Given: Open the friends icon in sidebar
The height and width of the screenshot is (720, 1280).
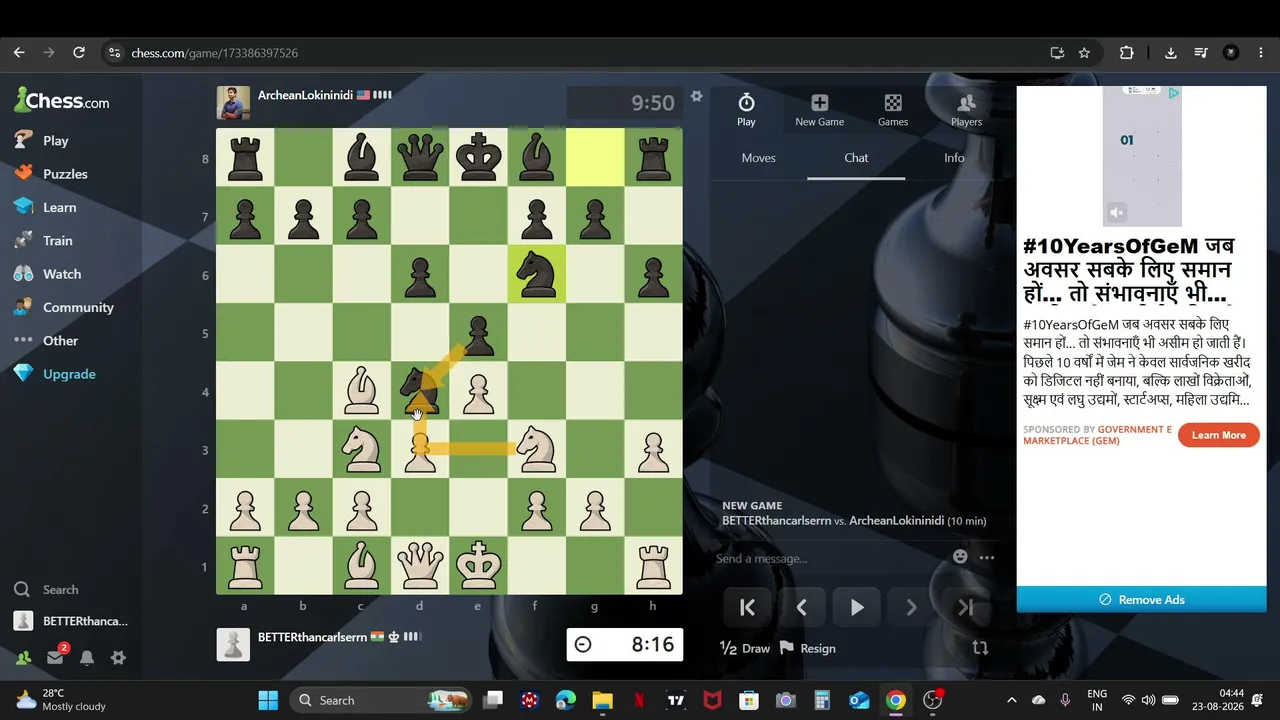Looking at the screenshot, I should point(22,658).
